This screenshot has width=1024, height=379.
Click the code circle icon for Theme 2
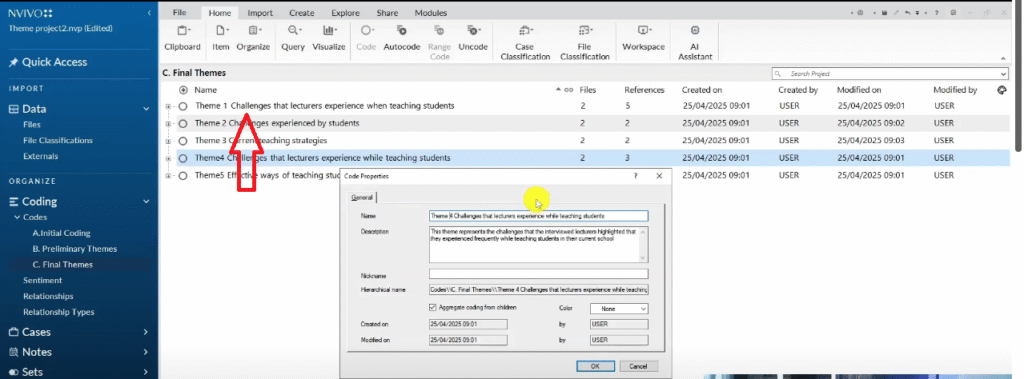coord(183,124)
